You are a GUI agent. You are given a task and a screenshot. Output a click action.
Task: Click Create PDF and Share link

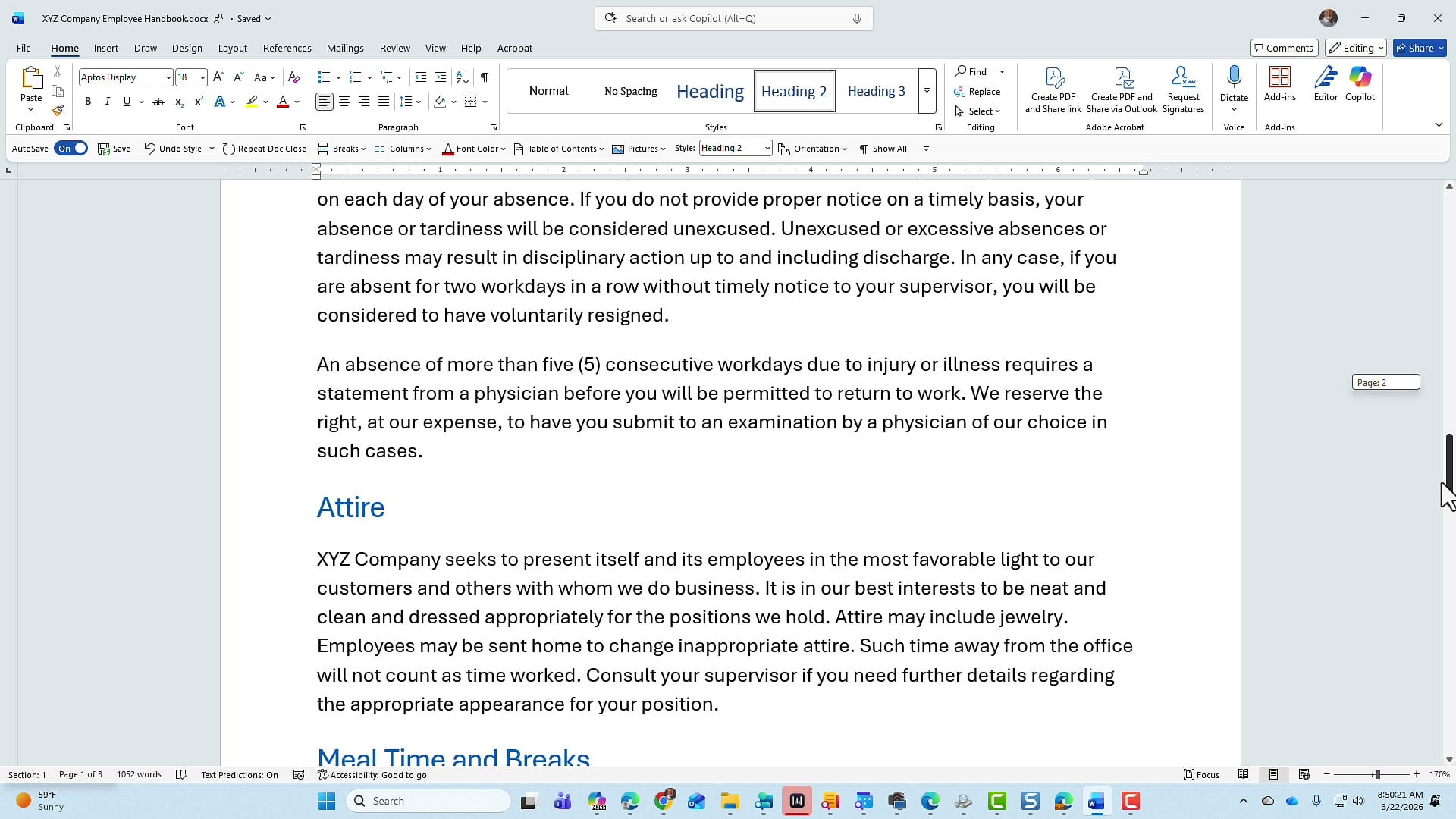point(1053,87)
